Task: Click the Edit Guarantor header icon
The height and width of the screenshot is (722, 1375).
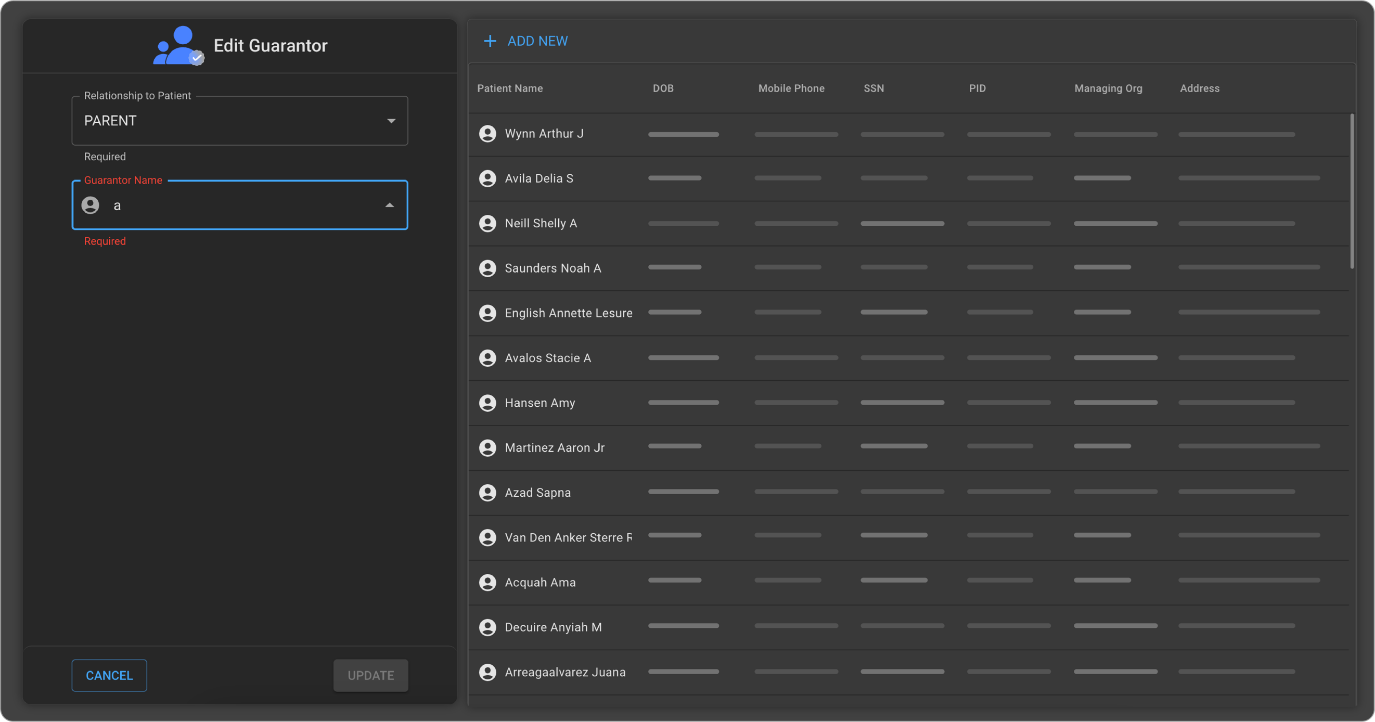Action: [178, 46]
